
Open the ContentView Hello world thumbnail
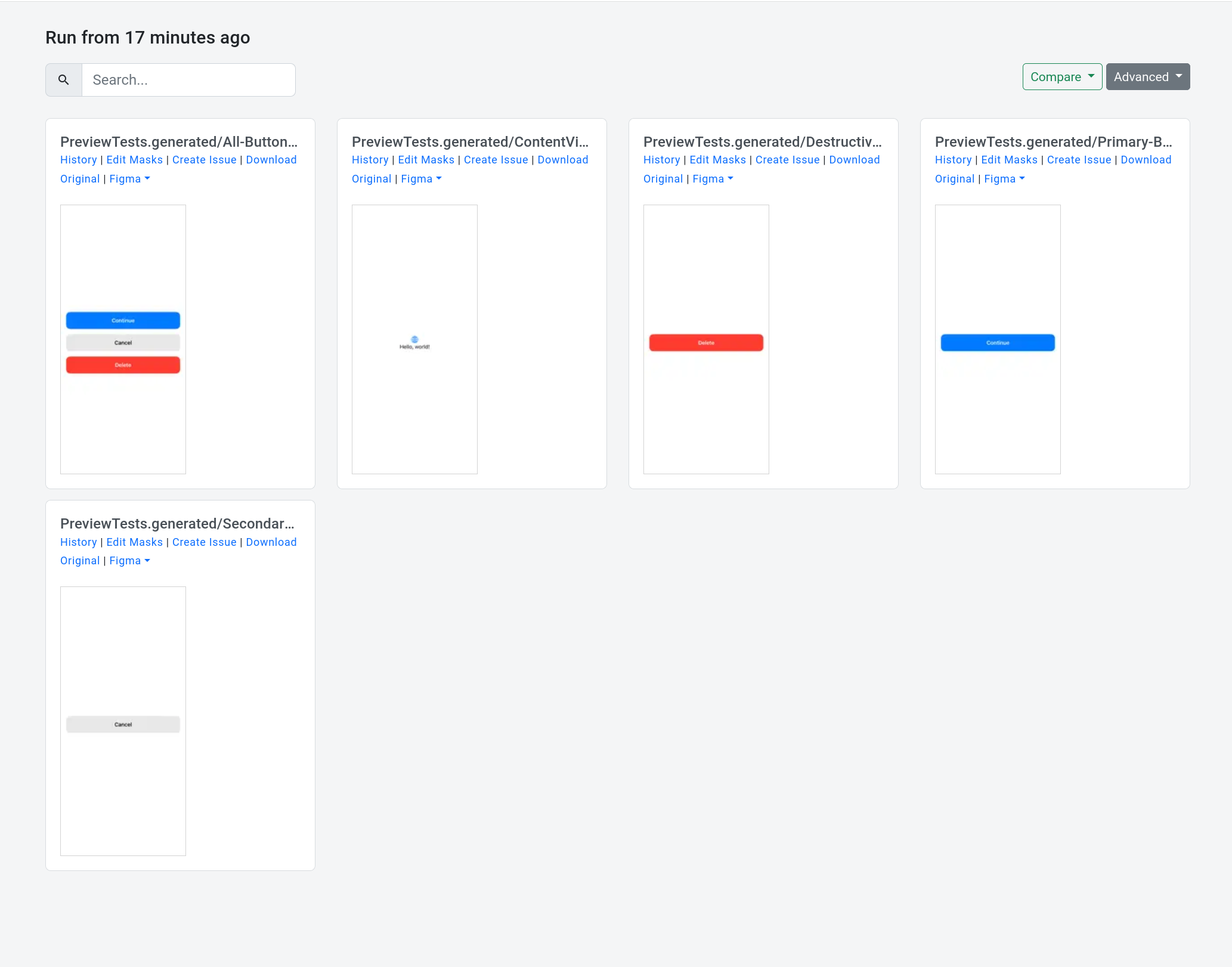pos(414,339)
